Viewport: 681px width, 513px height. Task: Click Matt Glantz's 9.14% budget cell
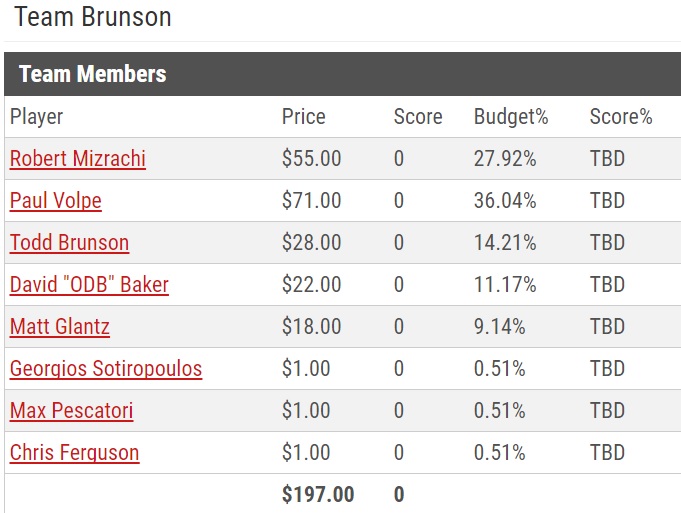coord(499,327)
